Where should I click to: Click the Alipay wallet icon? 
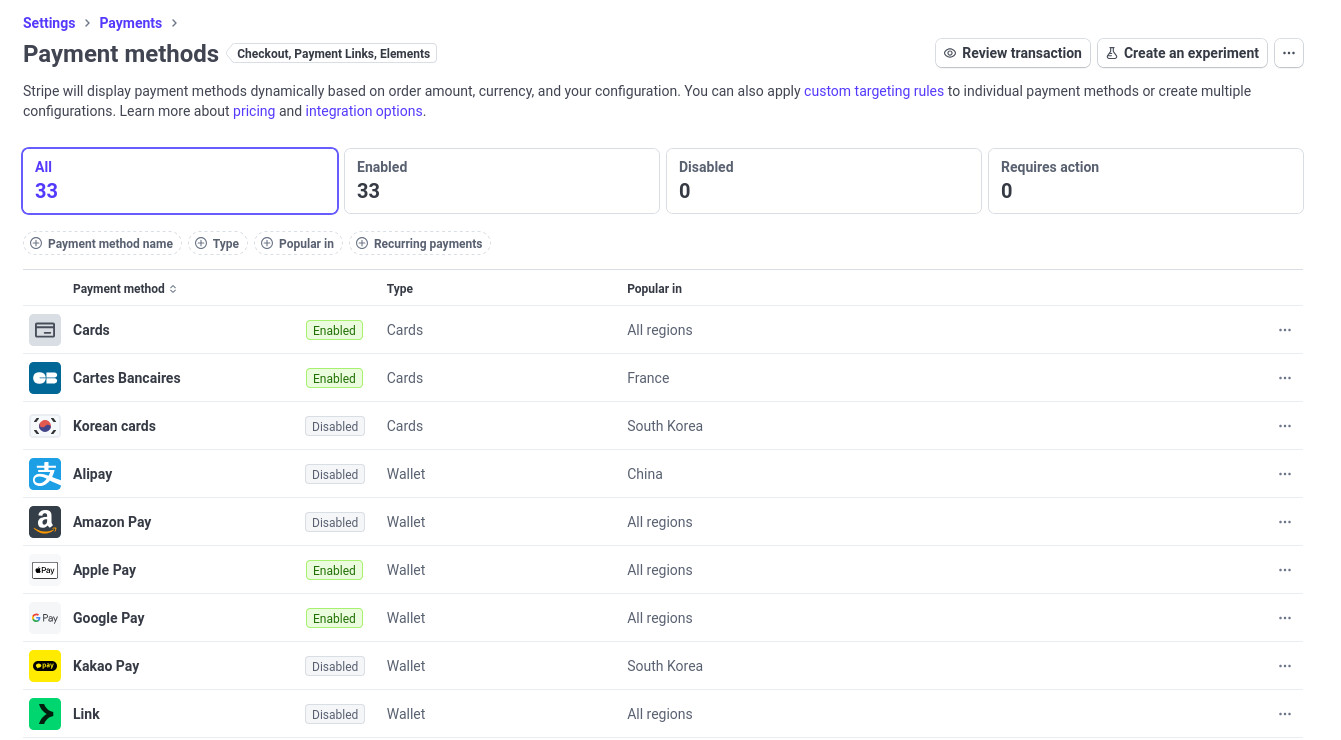(45, 474)
